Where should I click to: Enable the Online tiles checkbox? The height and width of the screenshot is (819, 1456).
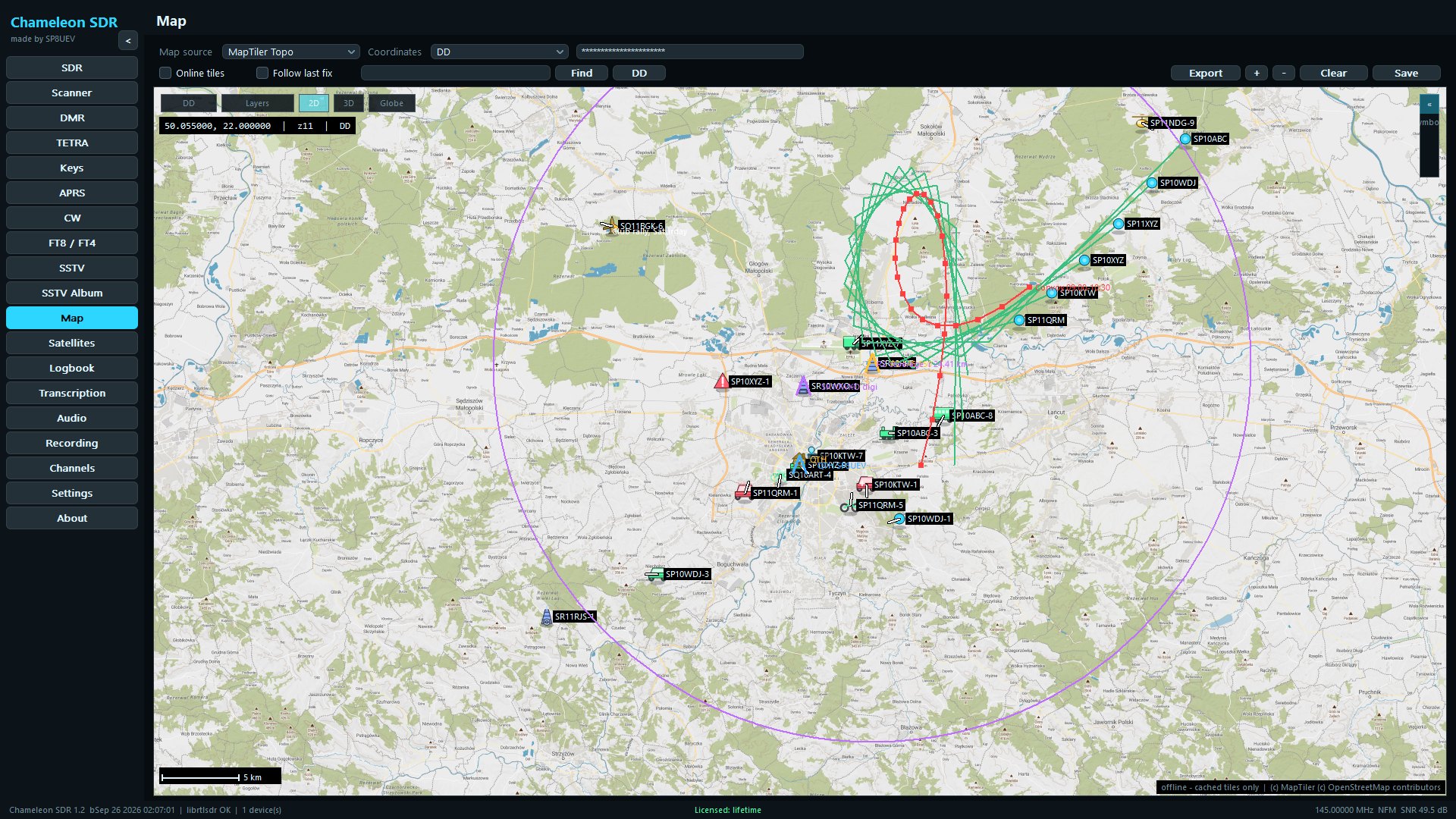coord(165,73)
